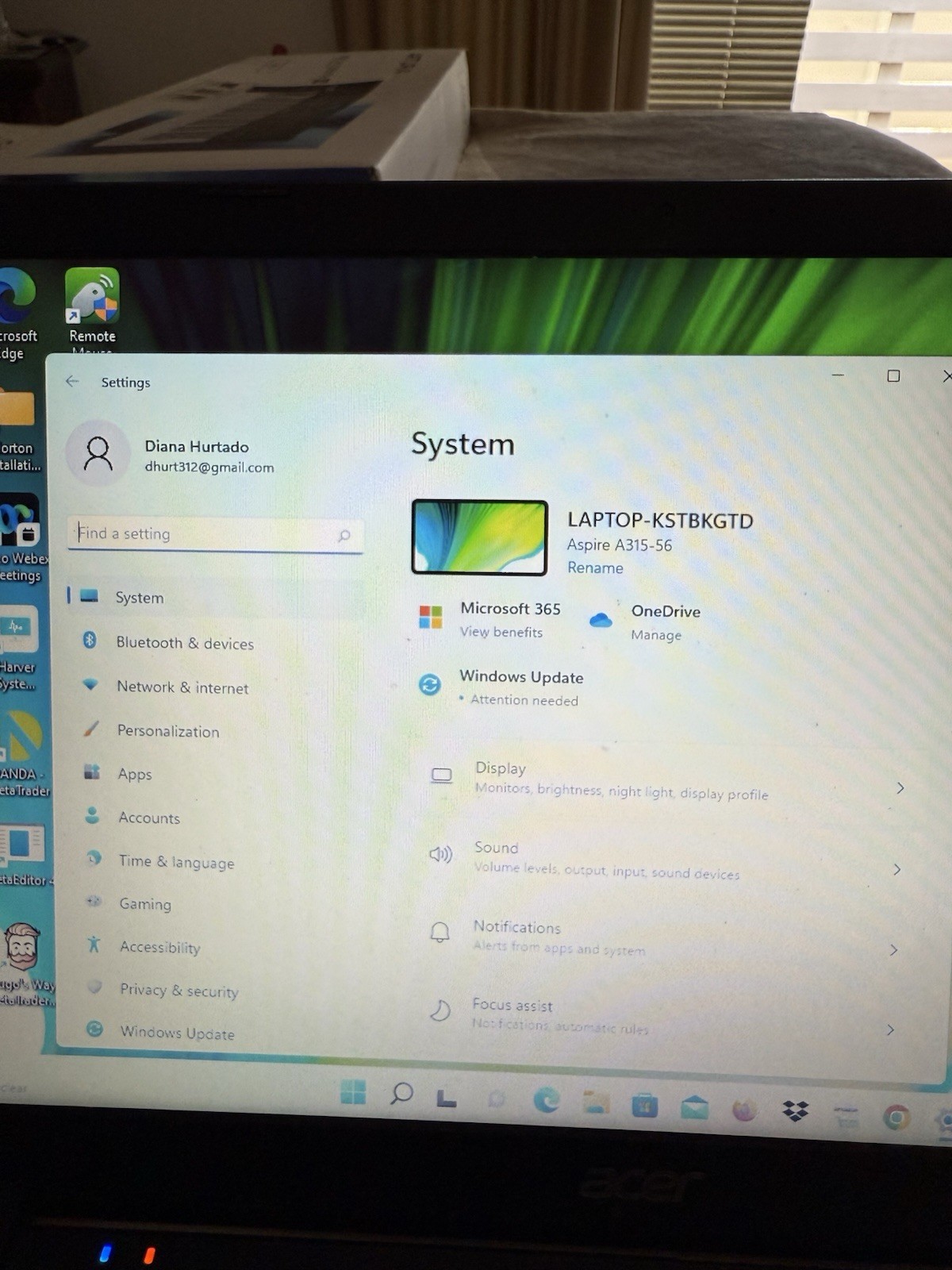Viewport: 952px width, 1270px height.
Task: Open Dropbox from the taskbar
Action: 795,1111
